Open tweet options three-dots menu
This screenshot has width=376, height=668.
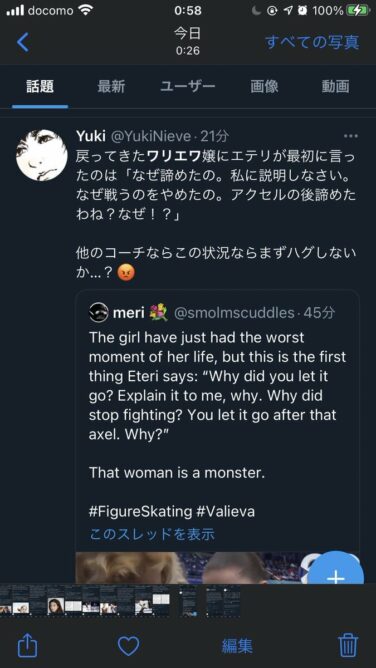pos(351,136)
